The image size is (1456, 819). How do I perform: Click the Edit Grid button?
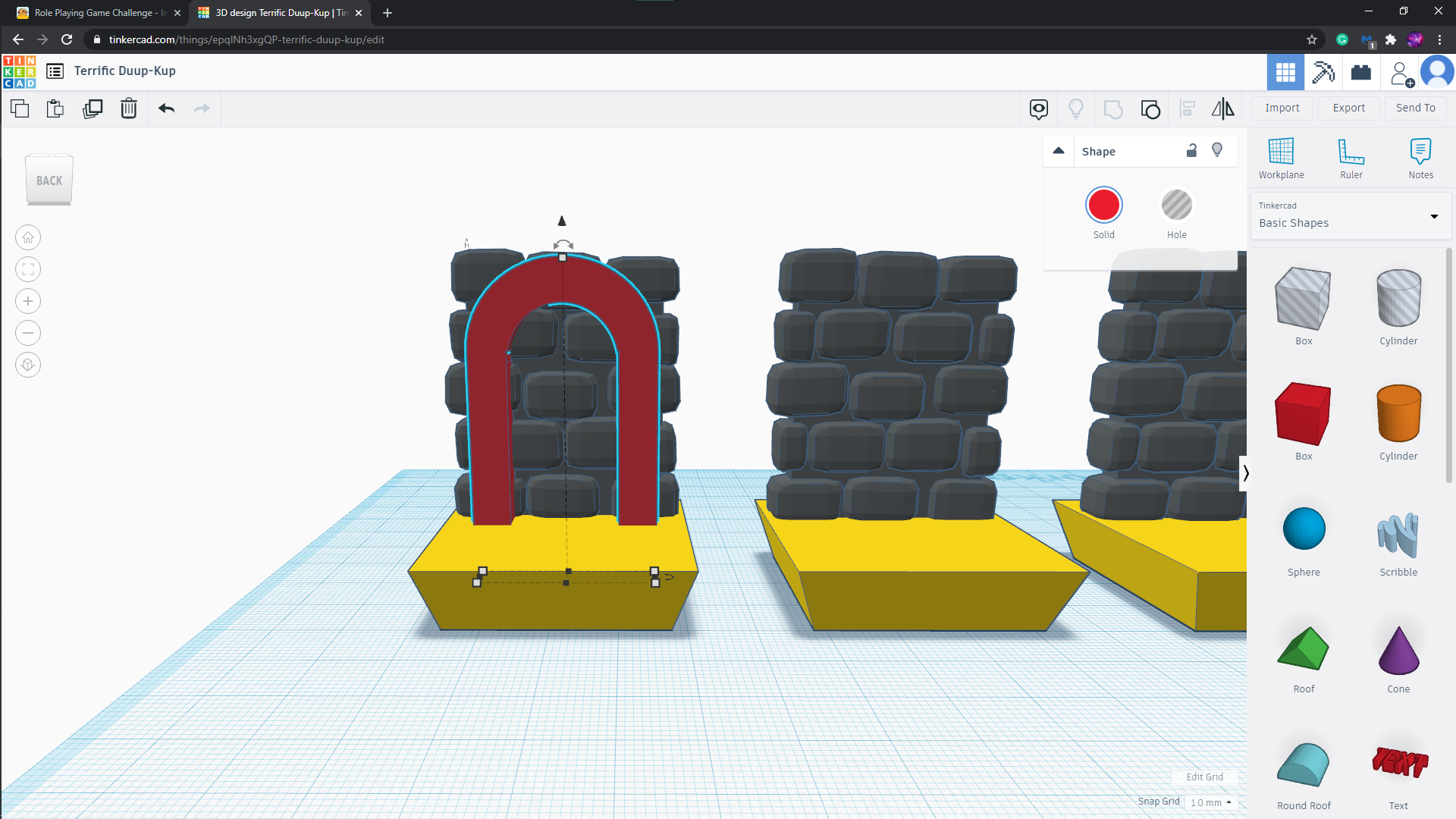[1204, 777]
